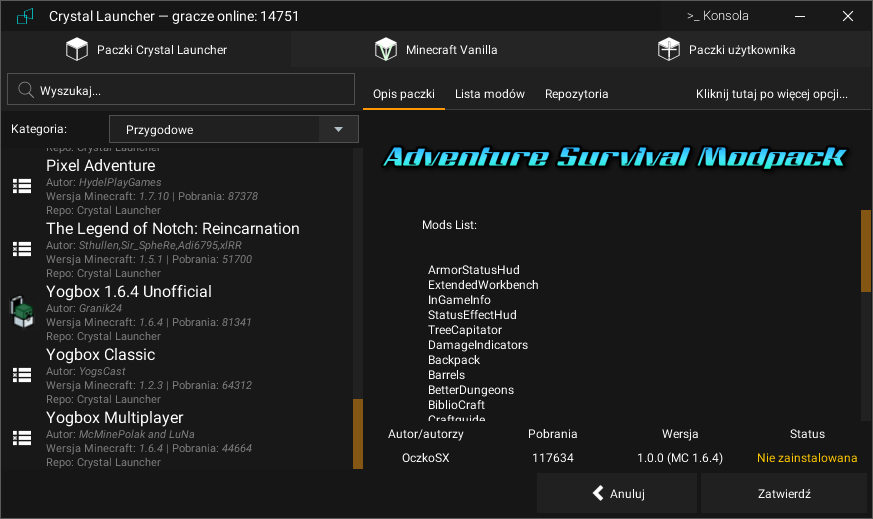Open the Paczki użytkownika tab
The height and width of the screenshot is (519, 873).
(x=727, y=50)
